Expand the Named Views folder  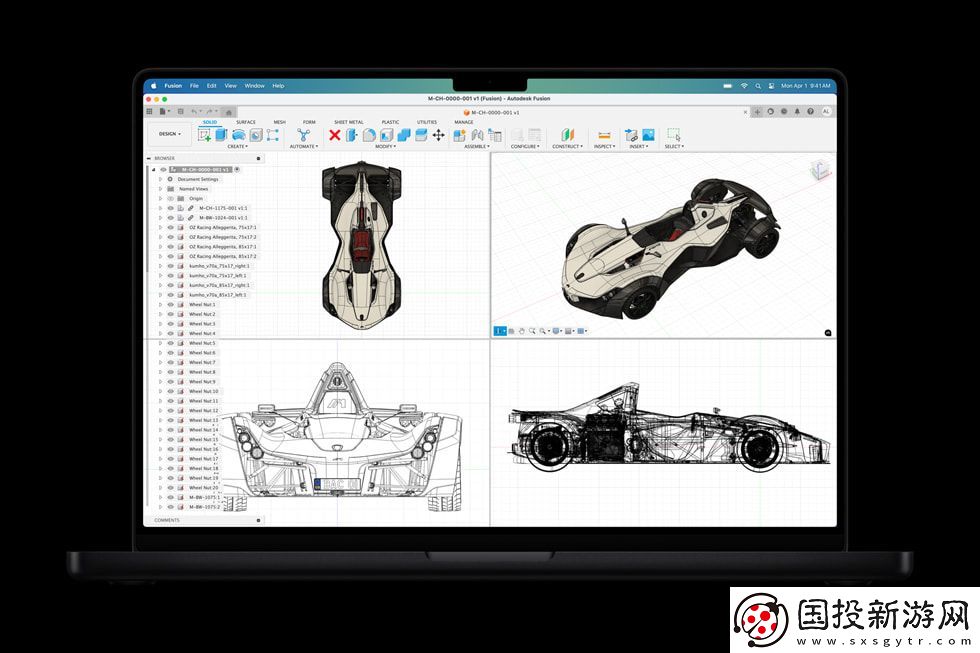click(x=160, y=189)
